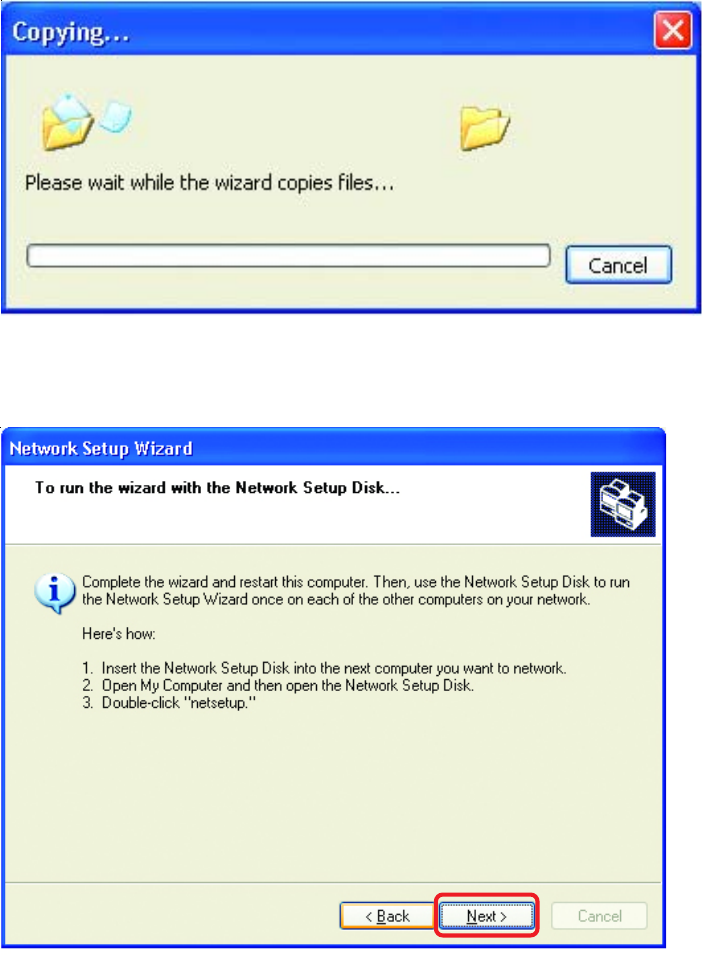Click the flying document sheet icon

pyautogui.click(x=115, y=117)
